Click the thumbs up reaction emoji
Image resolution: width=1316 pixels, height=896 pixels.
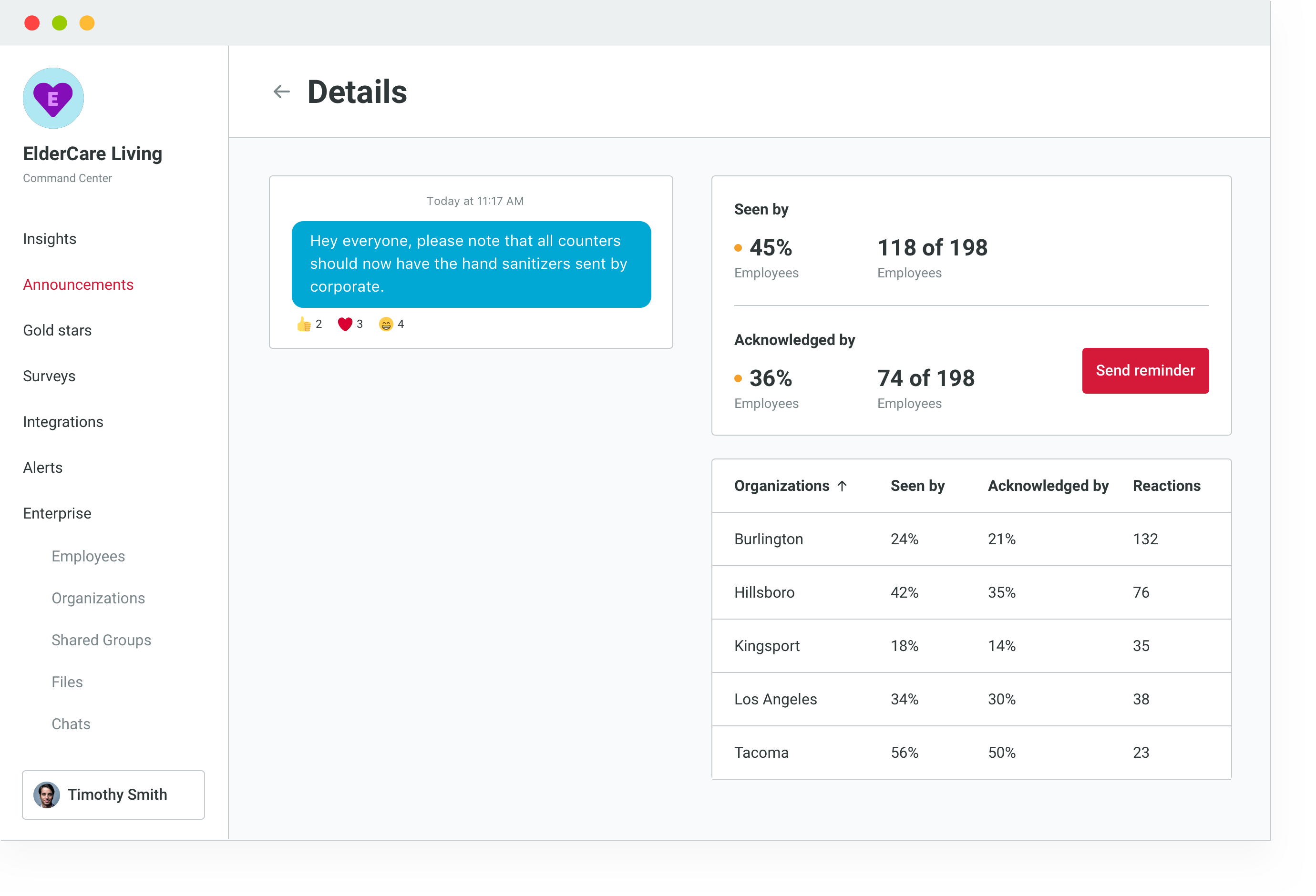pos(304,325)
